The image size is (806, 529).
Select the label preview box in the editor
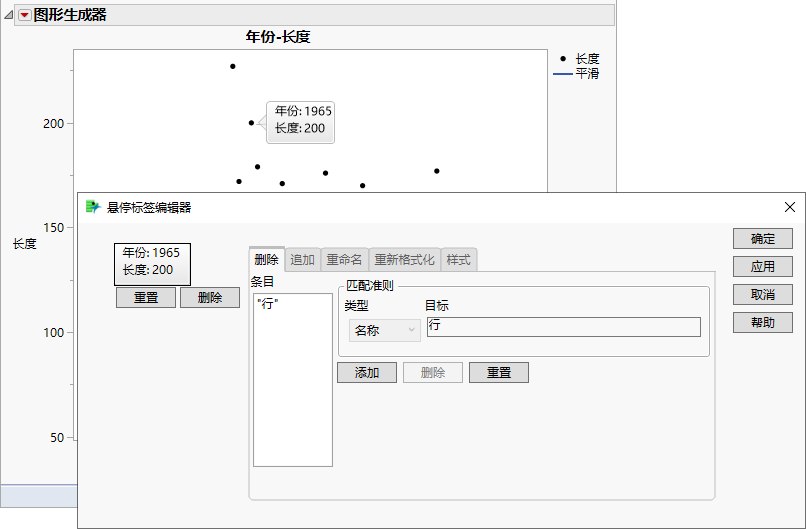click(x=152, y=264)
